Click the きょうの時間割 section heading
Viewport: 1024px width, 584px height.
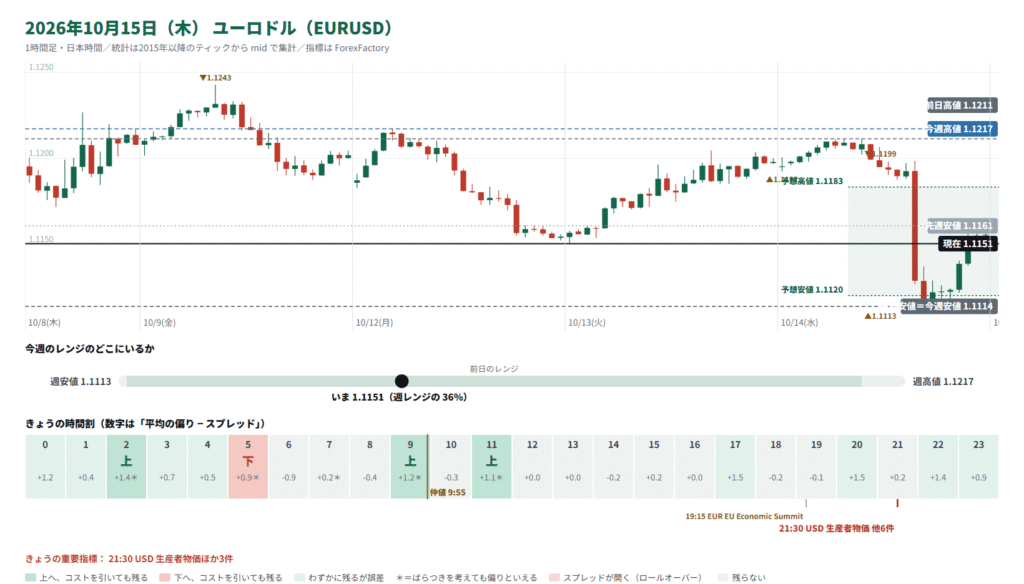pos(146,424)
